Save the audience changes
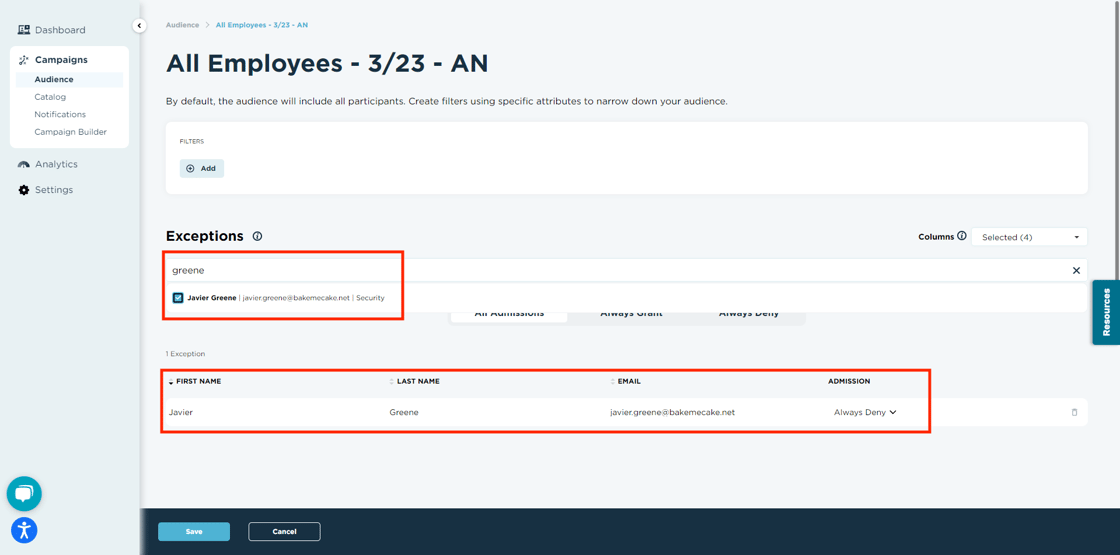This screenshot has width=1120, height=555. (x=194, y=531)
